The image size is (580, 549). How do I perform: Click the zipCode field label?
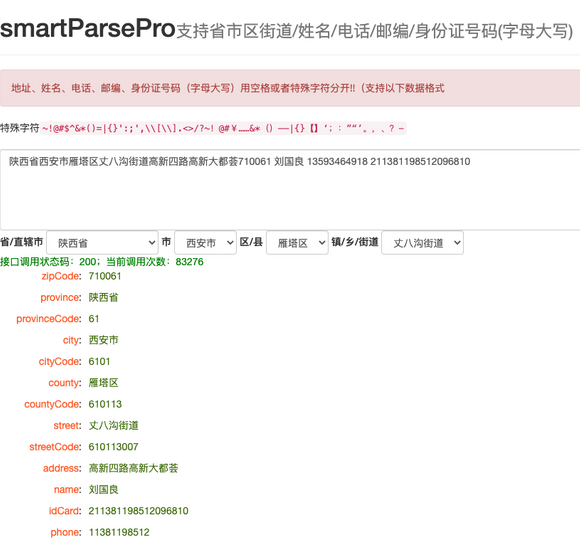pyautogui.click(x=61, y=276)
